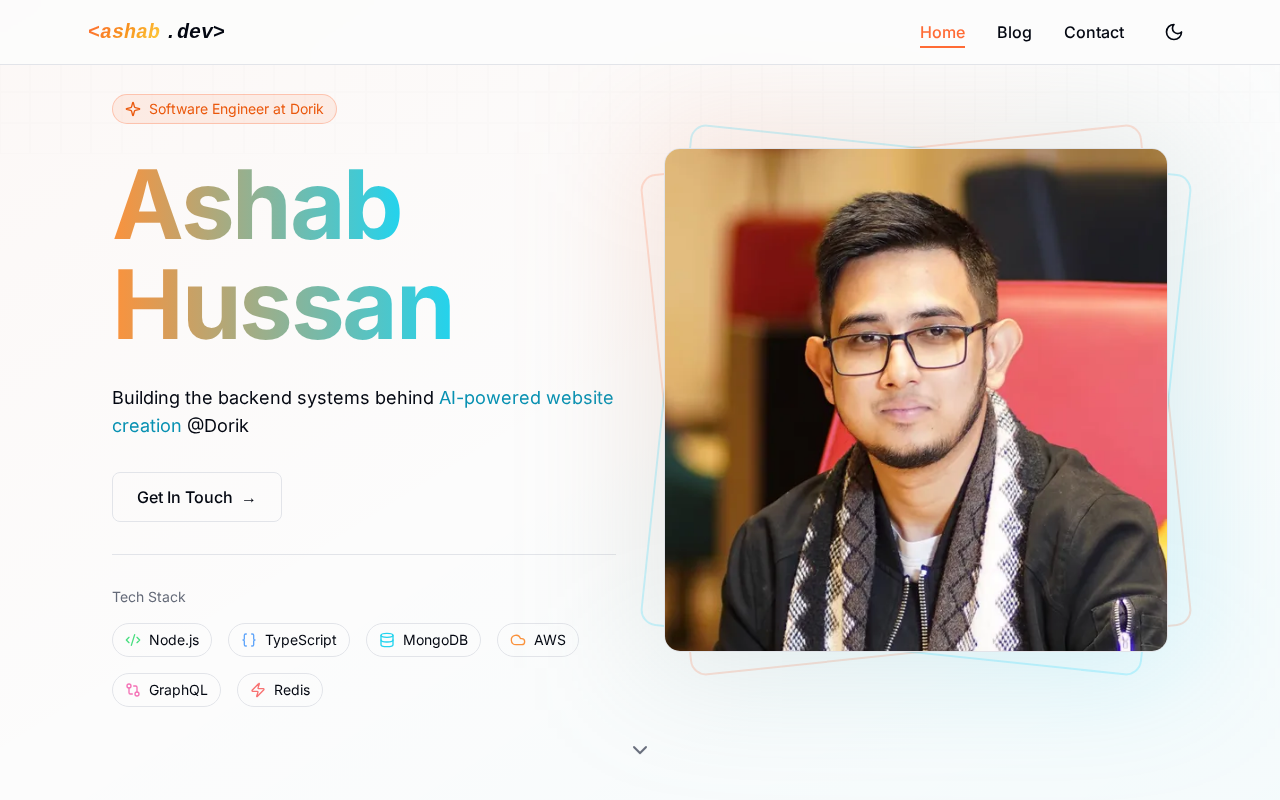This screenshot has width=1280, height=800.
Task: Click the AWS cloud icon
Action: [518, 640]
